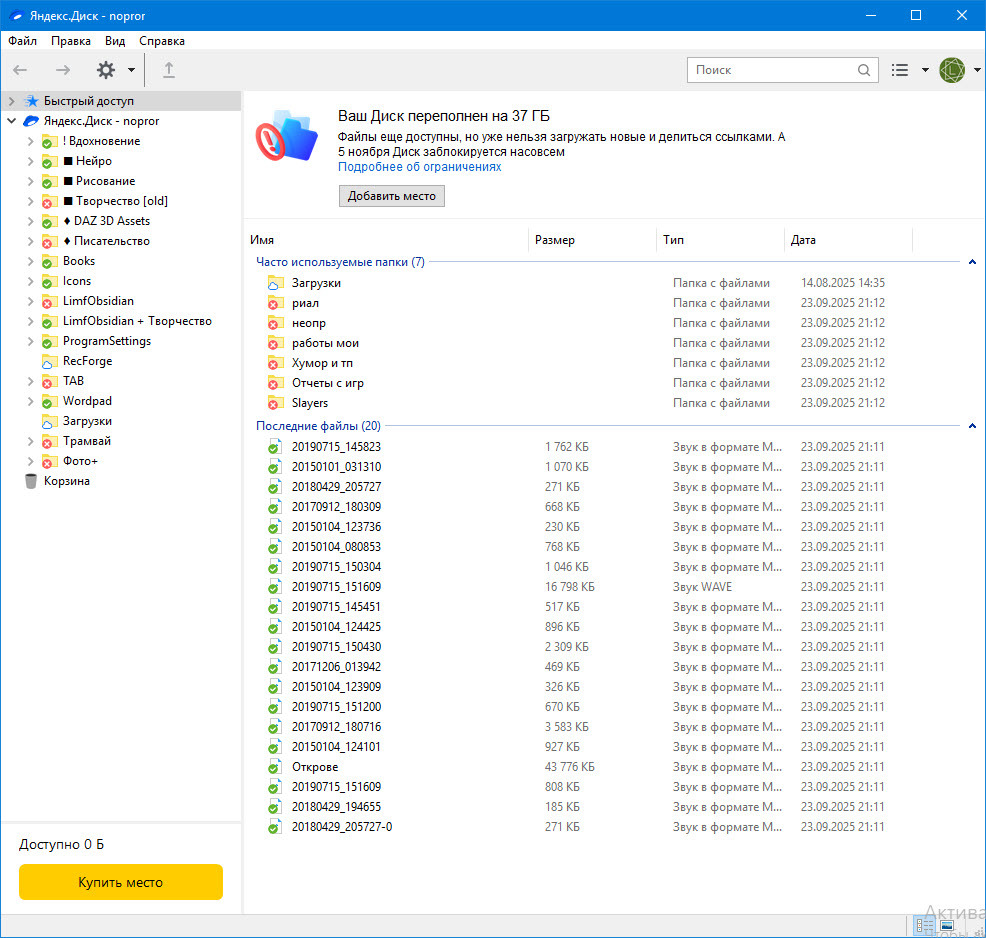This screenshot has width=986, height=938.
Task: Expand the Быстрый доступ tree node
Action: pyautogui.click(x=11, y=101)
